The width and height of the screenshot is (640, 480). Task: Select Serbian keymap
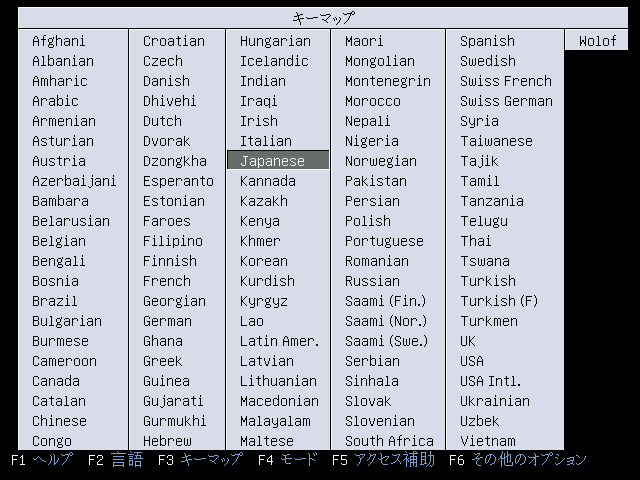click(x=373, y=361)
